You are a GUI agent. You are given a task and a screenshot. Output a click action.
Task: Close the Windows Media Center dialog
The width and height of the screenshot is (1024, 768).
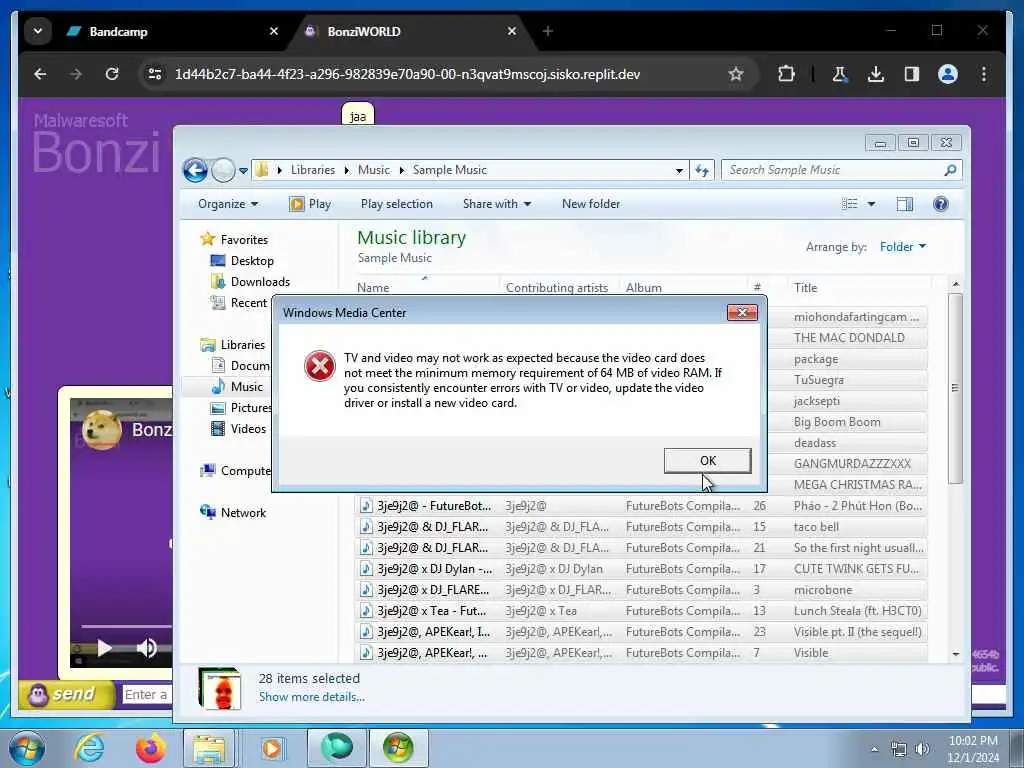coord(742,313)
